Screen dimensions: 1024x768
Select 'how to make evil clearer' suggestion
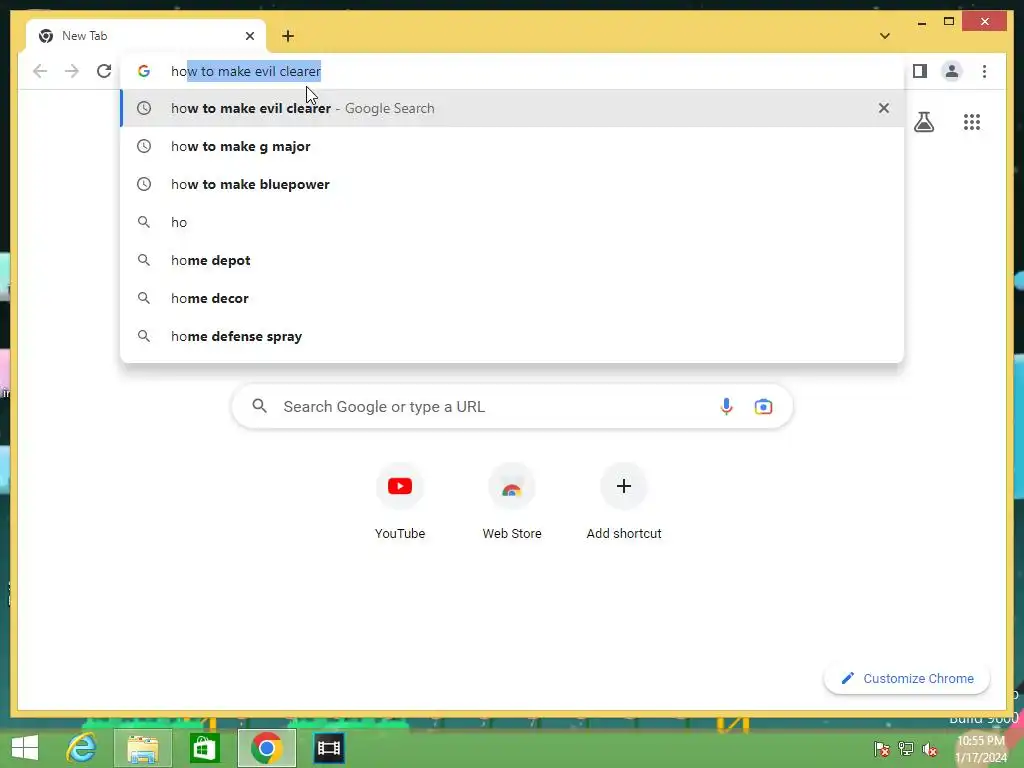pyautogui.click(x=512, y=108)
